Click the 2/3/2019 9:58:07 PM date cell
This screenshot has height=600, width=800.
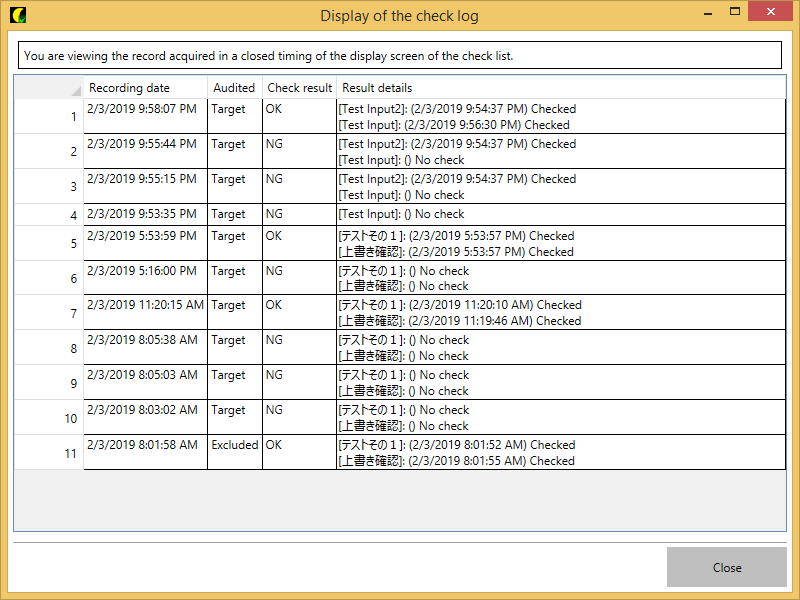pos(142,109)
